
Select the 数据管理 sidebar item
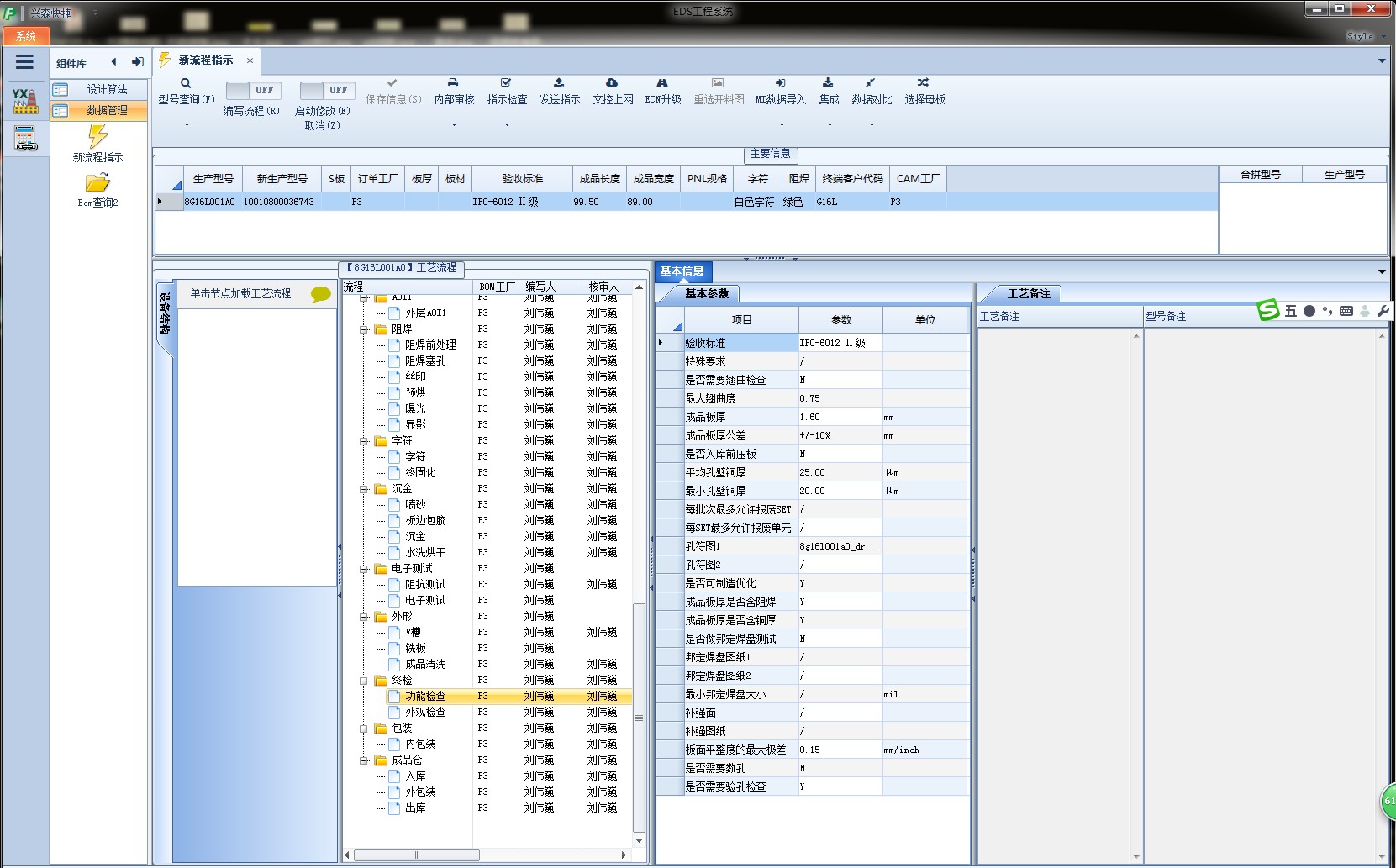coord(98,110)
